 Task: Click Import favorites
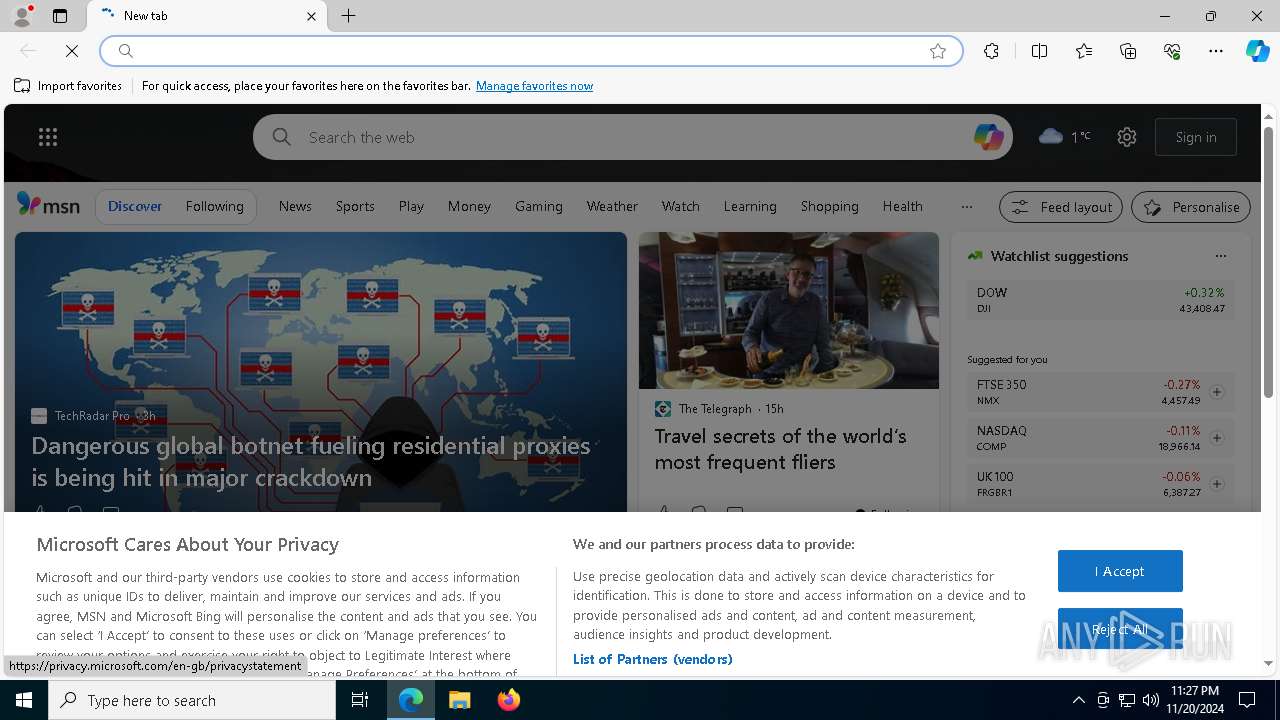point(68,86)
